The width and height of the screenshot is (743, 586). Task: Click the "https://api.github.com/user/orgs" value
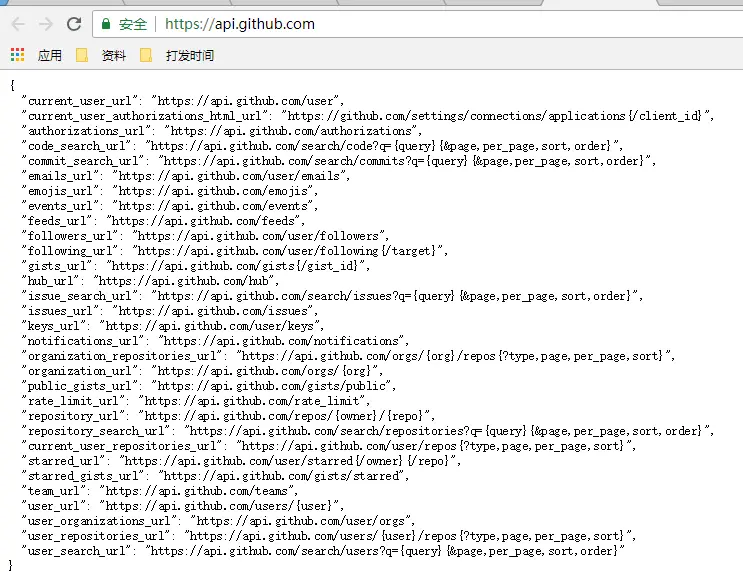(x=300, y=521)
